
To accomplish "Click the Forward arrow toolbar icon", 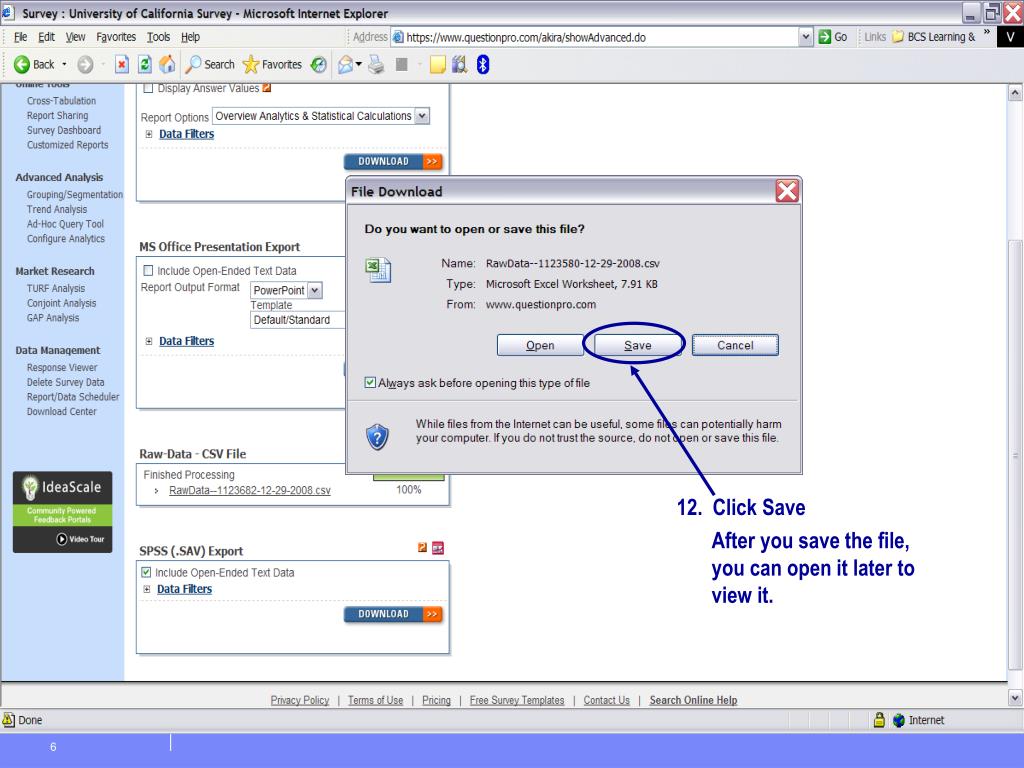I will click(x=85, y=64).
